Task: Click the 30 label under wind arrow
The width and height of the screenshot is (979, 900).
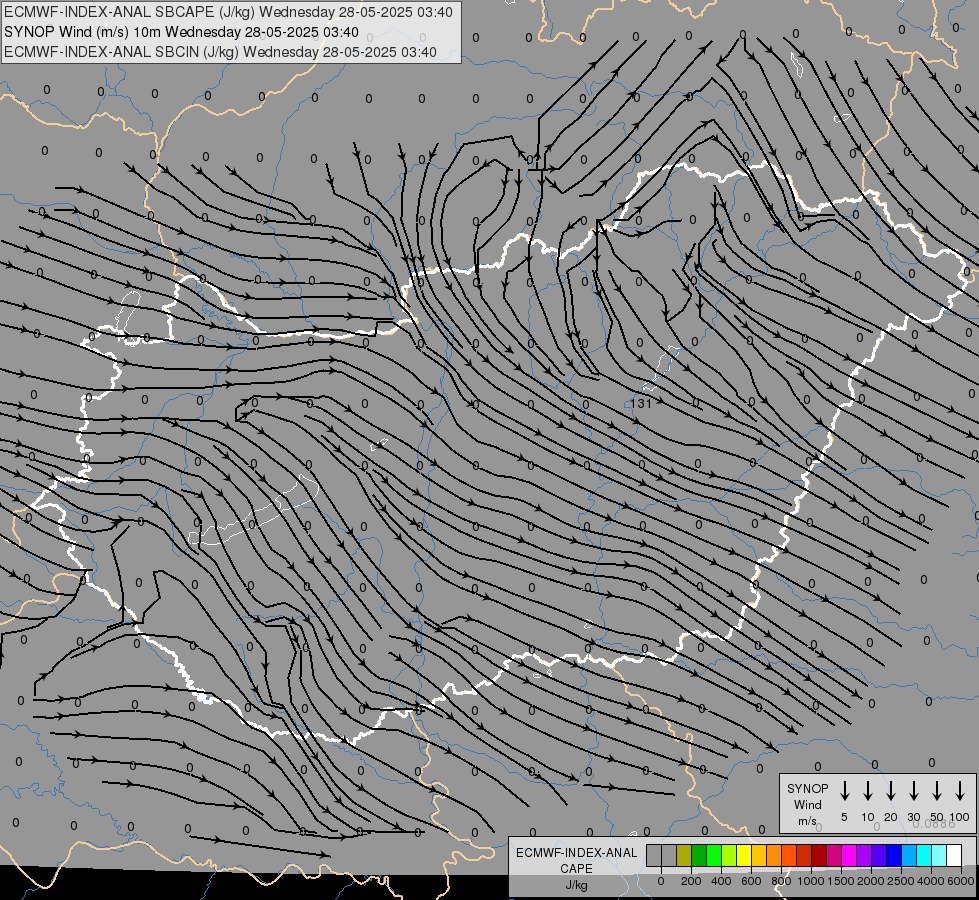Action: coord(913,817)
